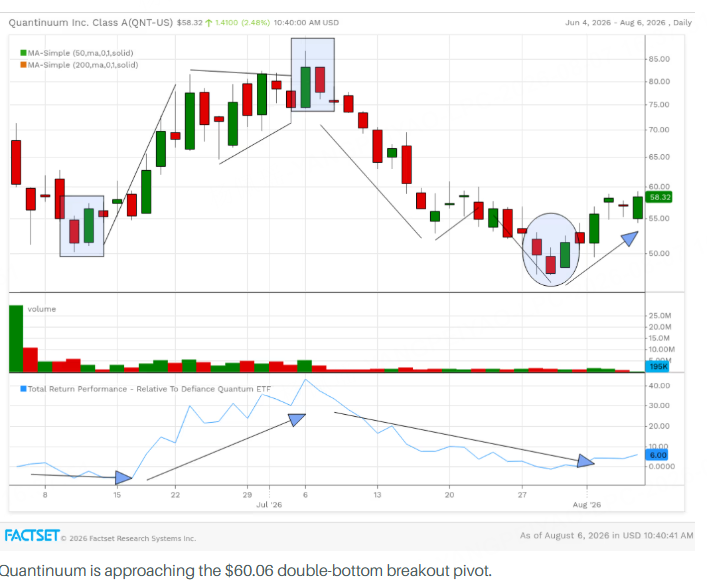
Task: Click the FACTSET logo
Action: point(32,536)
